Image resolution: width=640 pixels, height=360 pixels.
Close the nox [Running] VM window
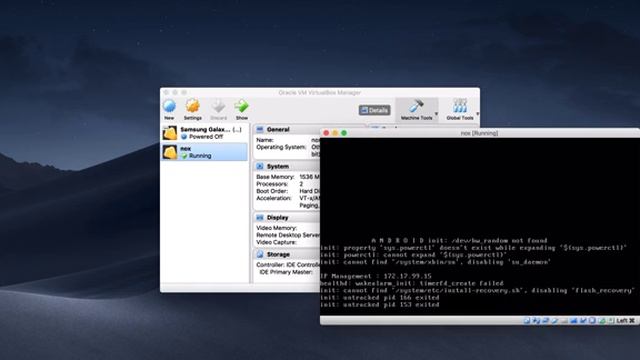pos(326,133)
